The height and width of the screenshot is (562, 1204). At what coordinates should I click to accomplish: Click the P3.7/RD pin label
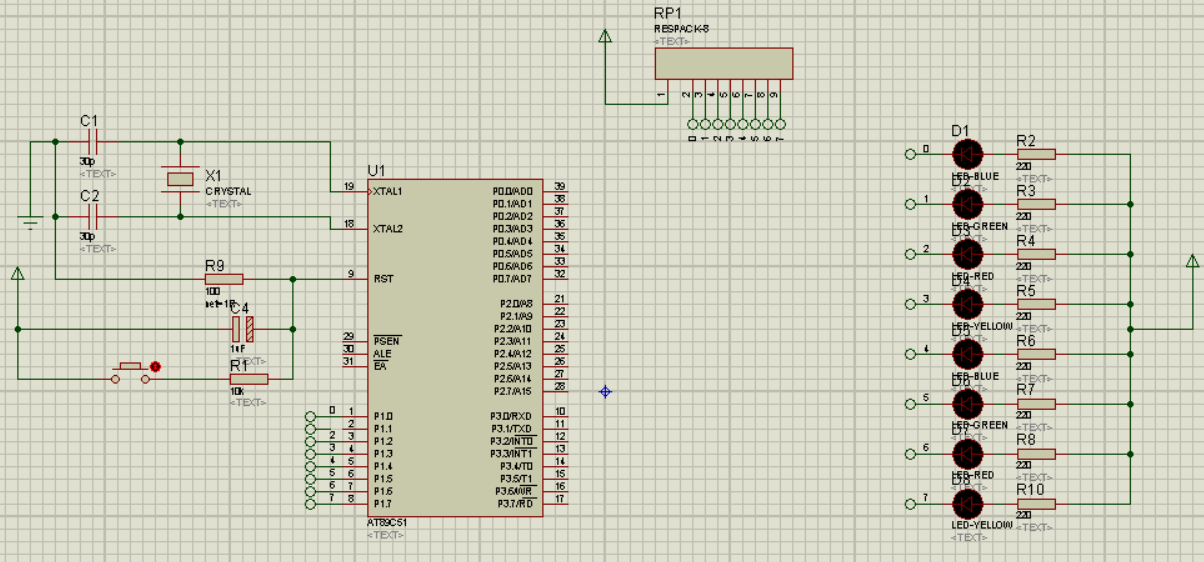pos(516,504)
